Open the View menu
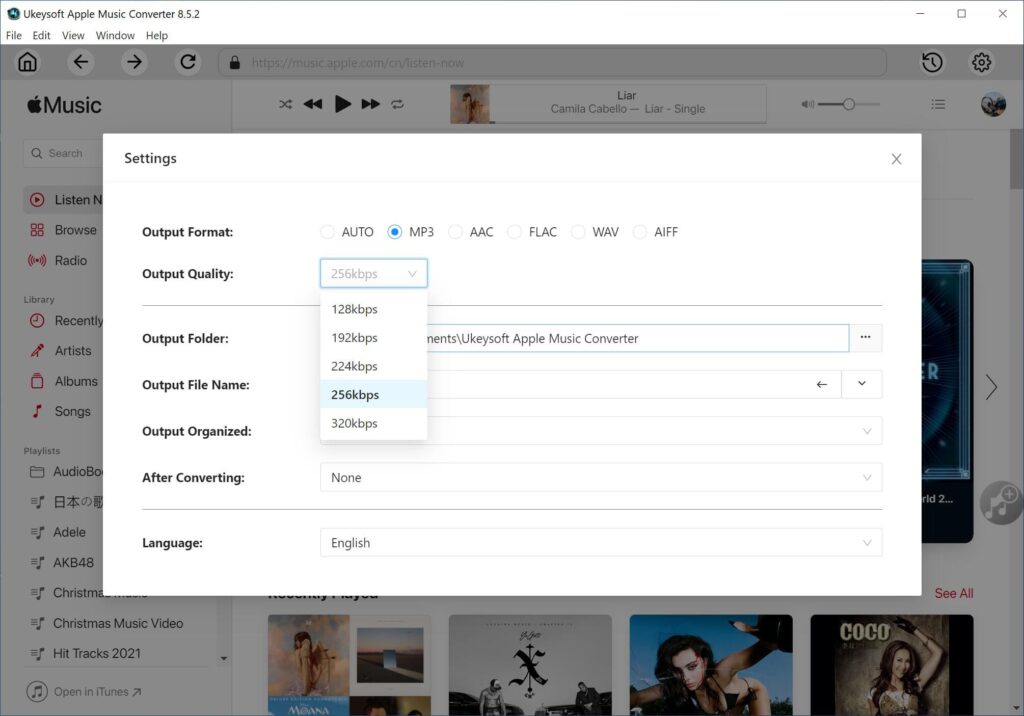The width and height of the screenshot is (1024, 716). 73,35
